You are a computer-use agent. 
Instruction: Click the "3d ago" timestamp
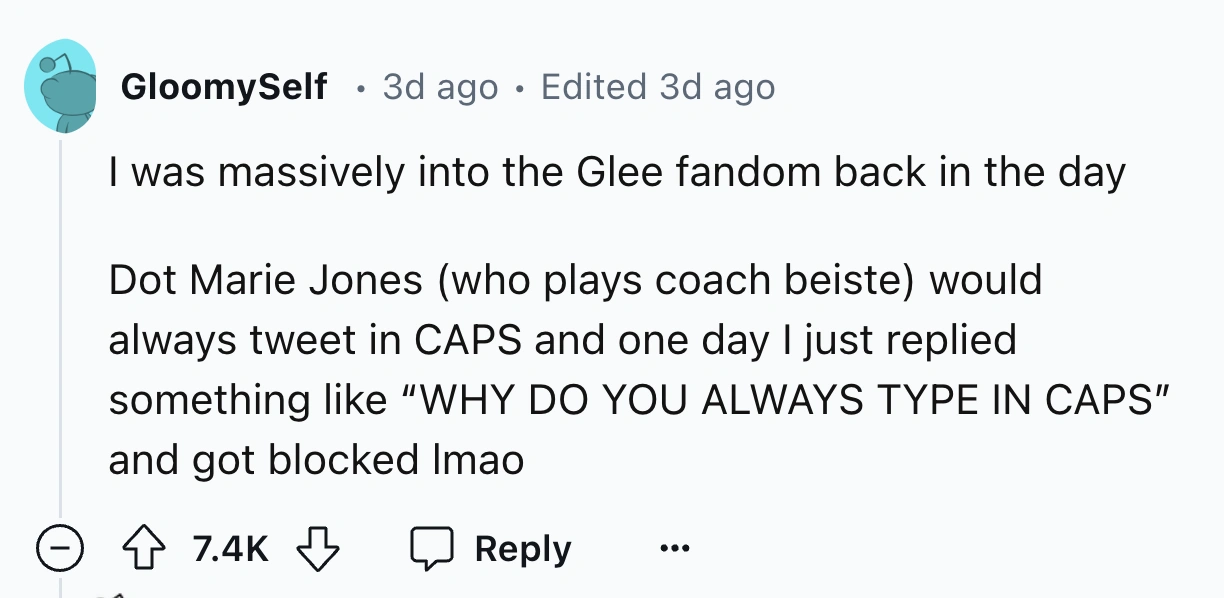[x=440, y=87]
